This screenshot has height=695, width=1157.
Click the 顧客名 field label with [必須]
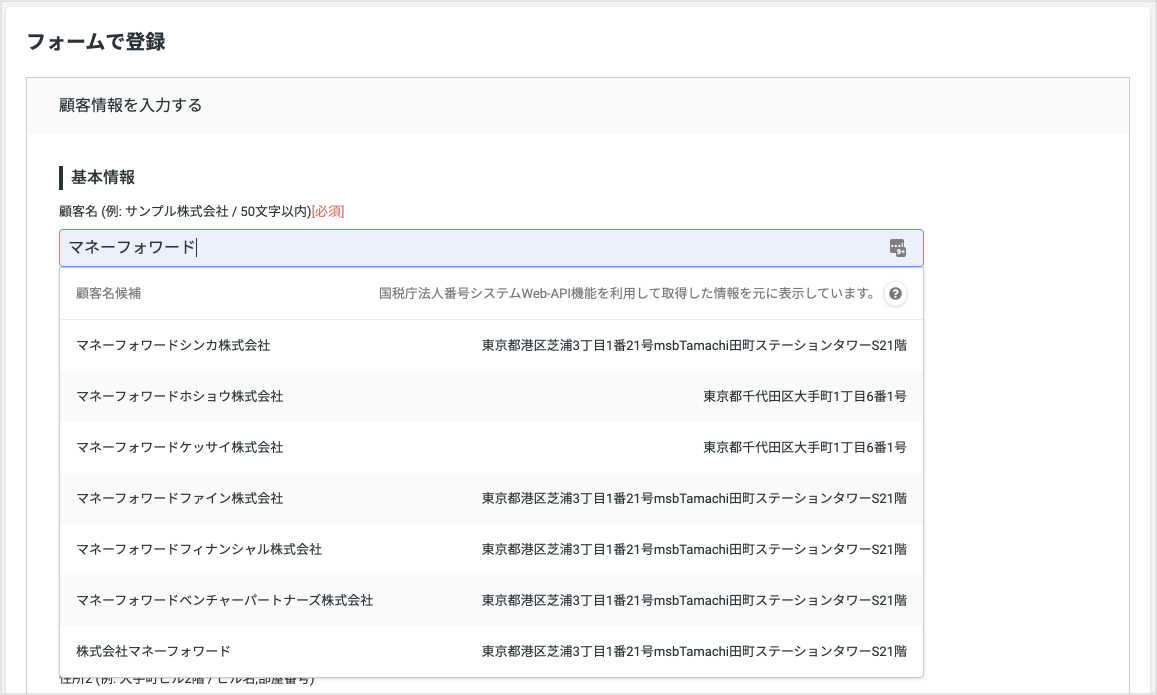tap(201, 211)
